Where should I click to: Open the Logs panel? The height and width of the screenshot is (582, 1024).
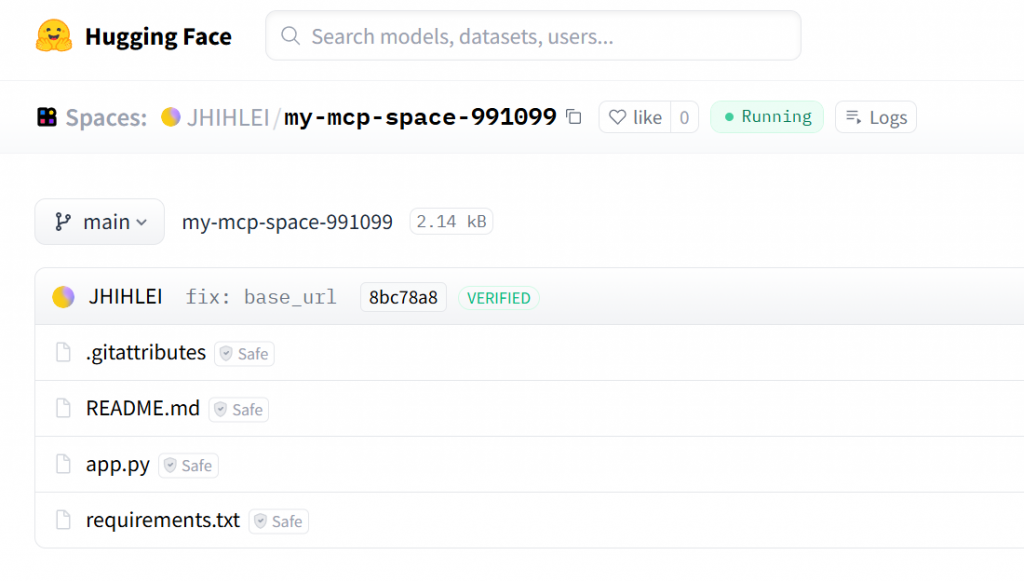click(876, 117)
